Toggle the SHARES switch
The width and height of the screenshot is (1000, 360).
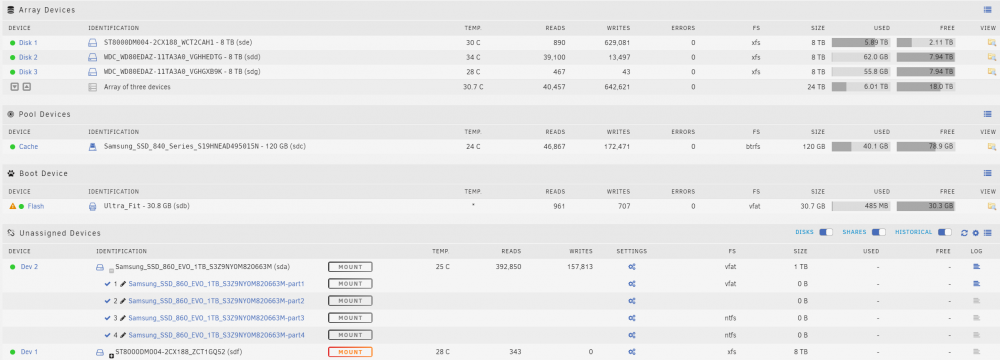879,232
